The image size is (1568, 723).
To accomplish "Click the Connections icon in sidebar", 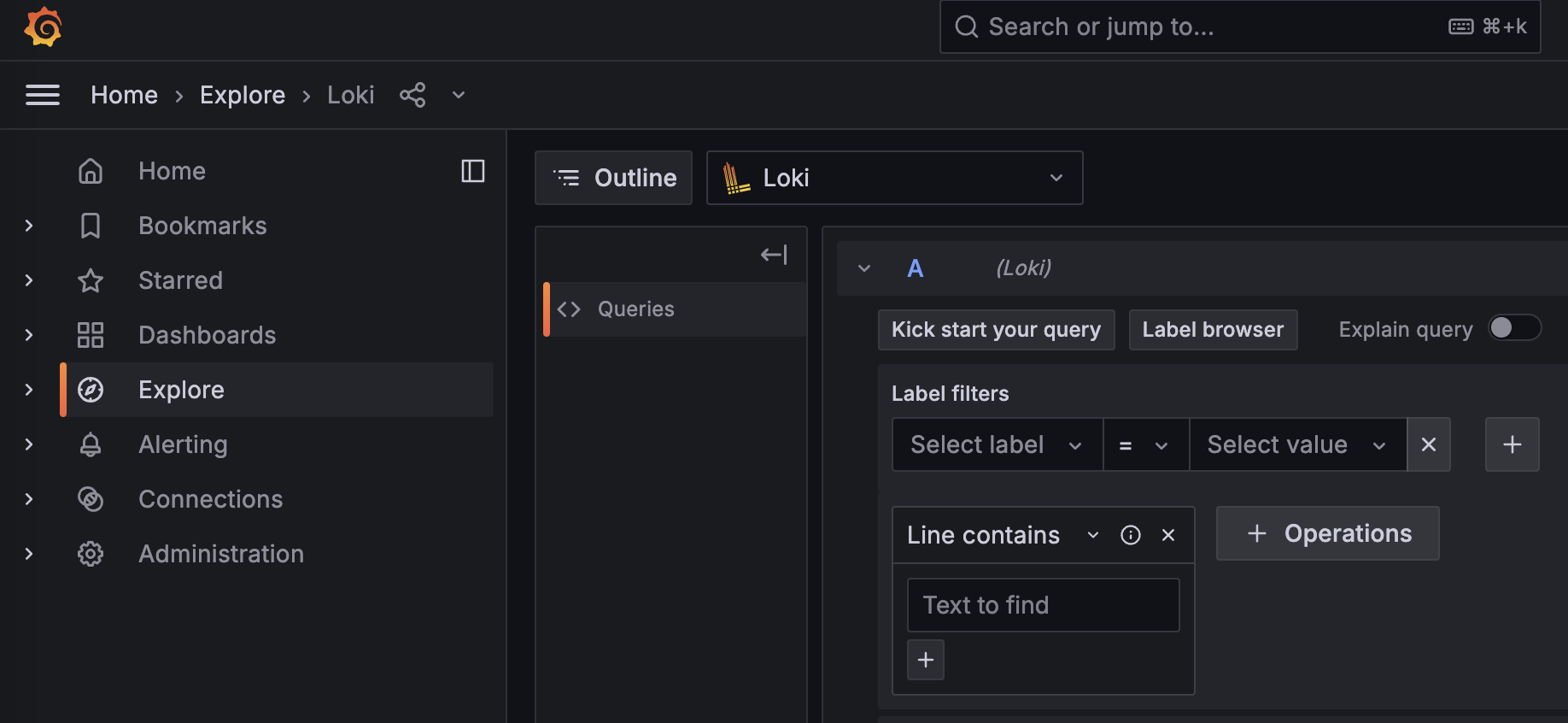I will [x=91, y=499].
